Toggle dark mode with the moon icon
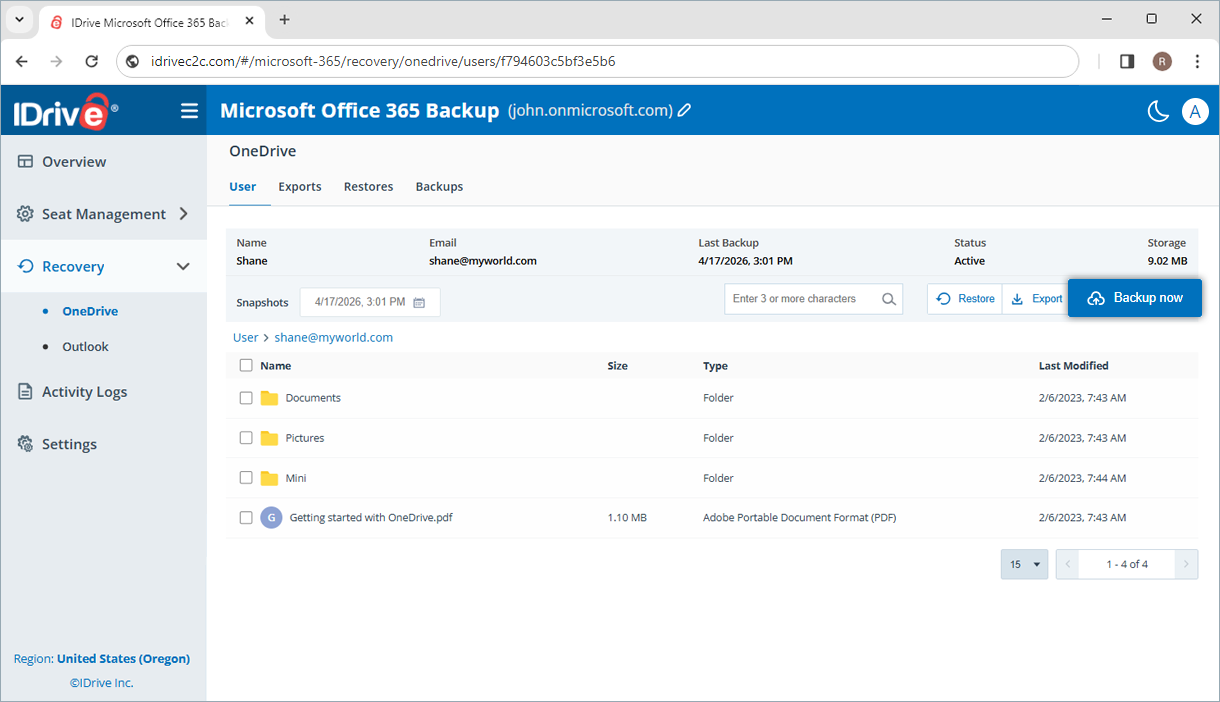The width and height of the screenshot is (1220, 702). (x=1158, y=111)
